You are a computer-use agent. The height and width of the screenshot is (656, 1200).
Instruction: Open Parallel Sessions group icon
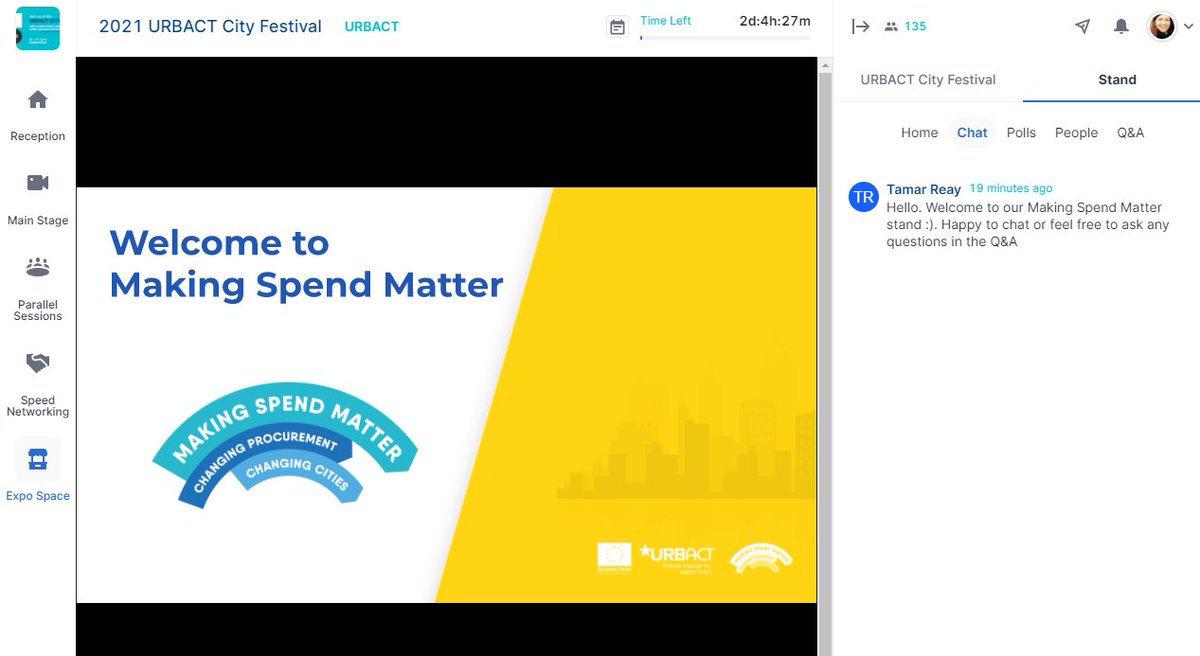click(x=38, y=267)
